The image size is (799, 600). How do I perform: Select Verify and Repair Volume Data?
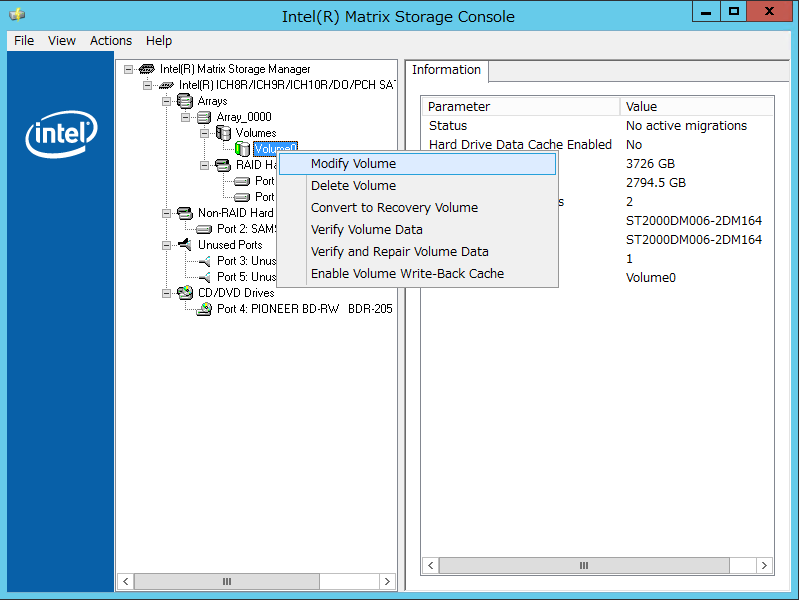(x=399, y=252)
